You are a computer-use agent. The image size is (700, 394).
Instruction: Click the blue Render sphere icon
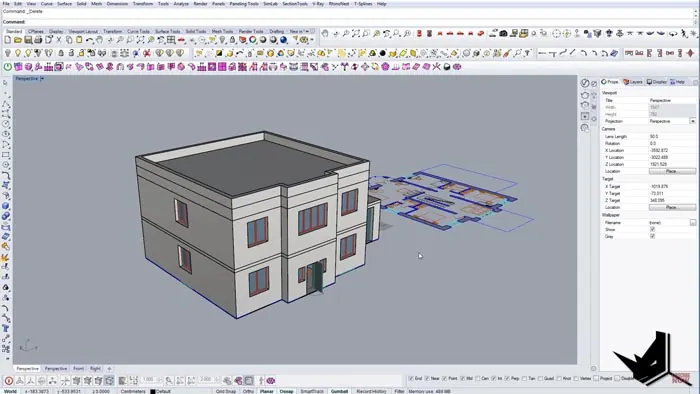[x=283, y=40]
